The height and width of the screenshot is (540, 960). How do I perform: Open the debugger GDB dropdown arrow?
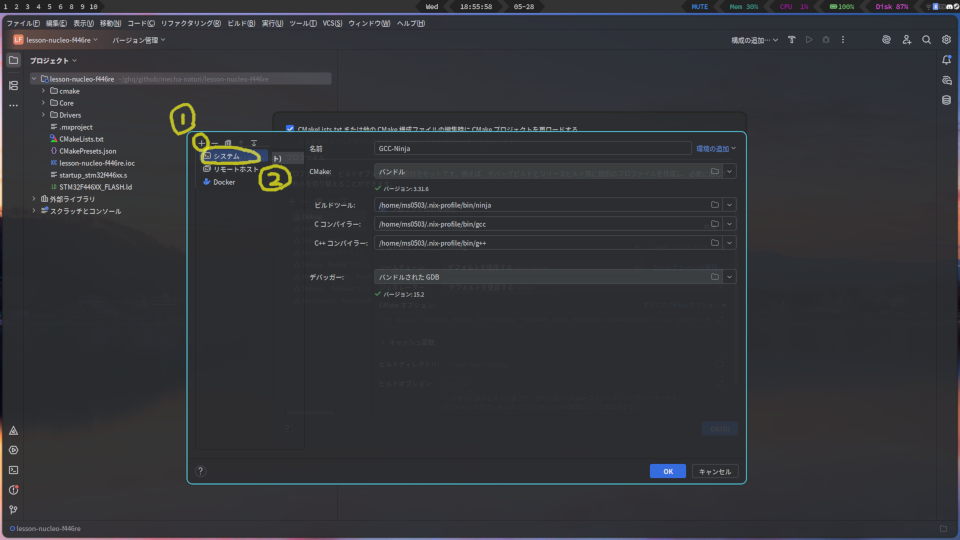(730, 277)
